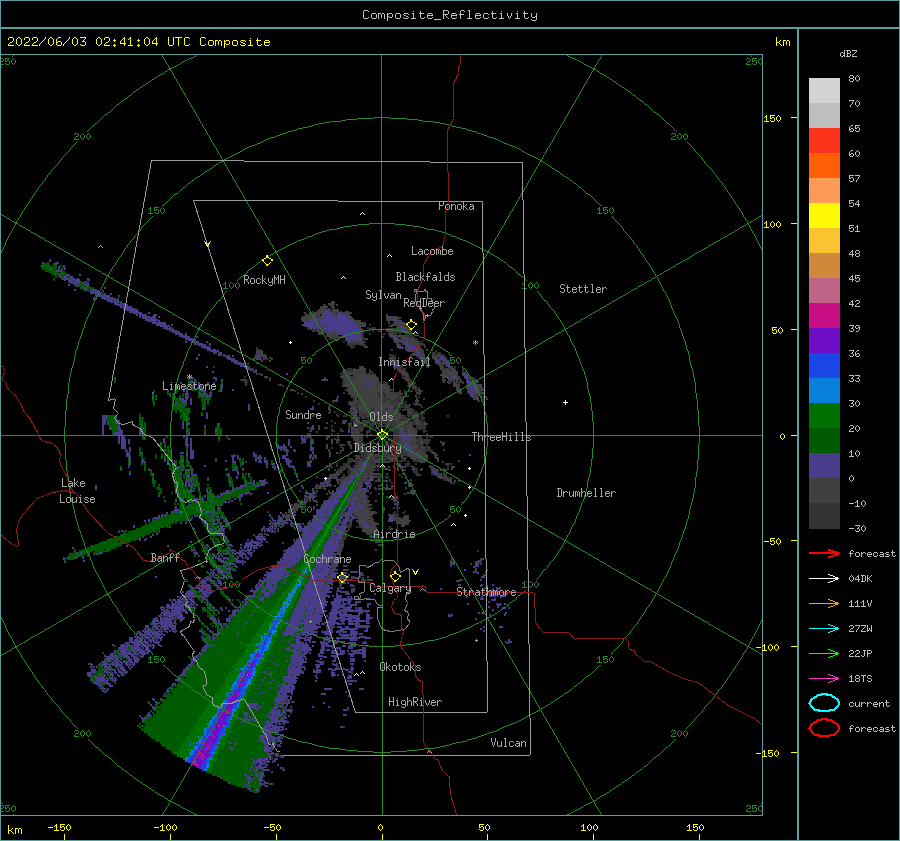
Task: Click the Cochrane city label
Action: [x=327, y=559]
